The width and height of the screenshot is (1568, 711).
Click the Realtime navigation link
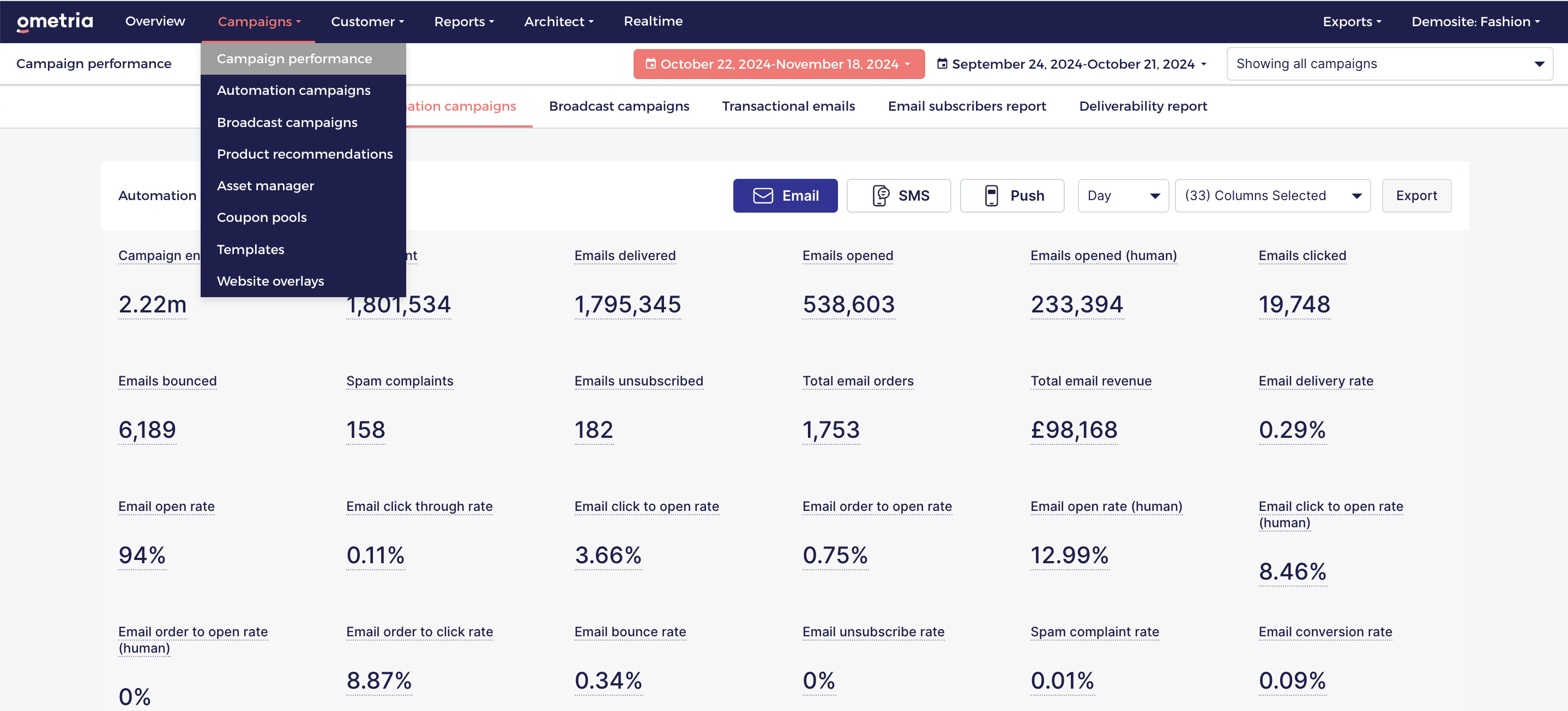653,21
